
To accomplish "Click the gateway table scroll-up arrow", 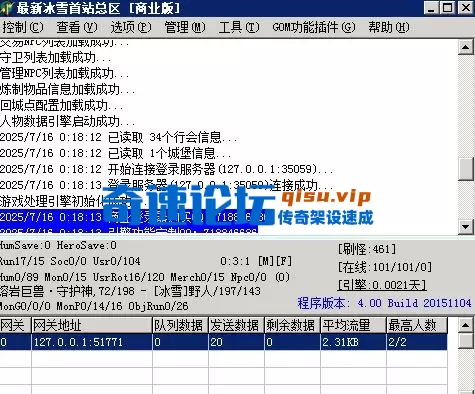I will point(466,325).
